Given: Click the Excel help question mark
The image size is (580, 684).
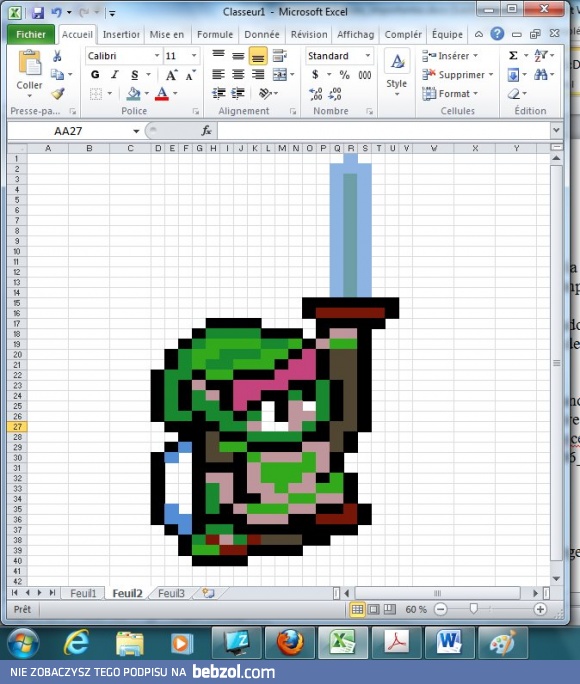Looking at the screenshot, I should [x=497, y=34].
